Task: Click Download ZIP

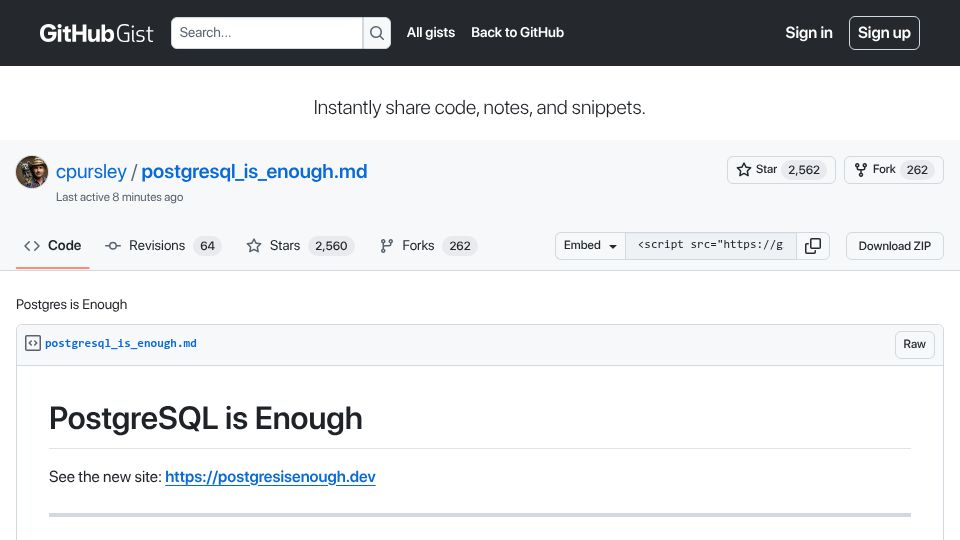Action: (x=894, y=246)
